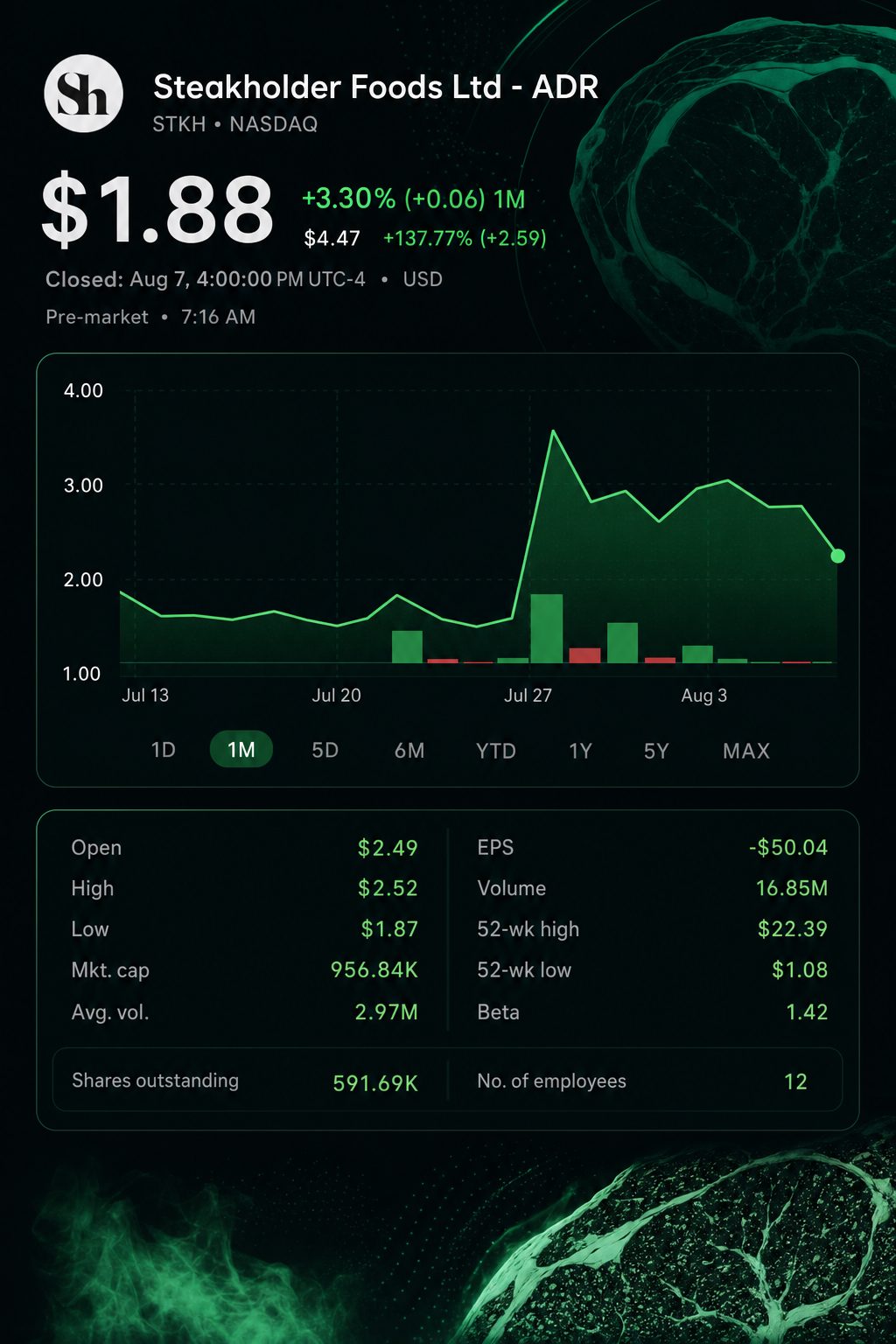Click the 2.00 y-axis label

tap(83, 579)
